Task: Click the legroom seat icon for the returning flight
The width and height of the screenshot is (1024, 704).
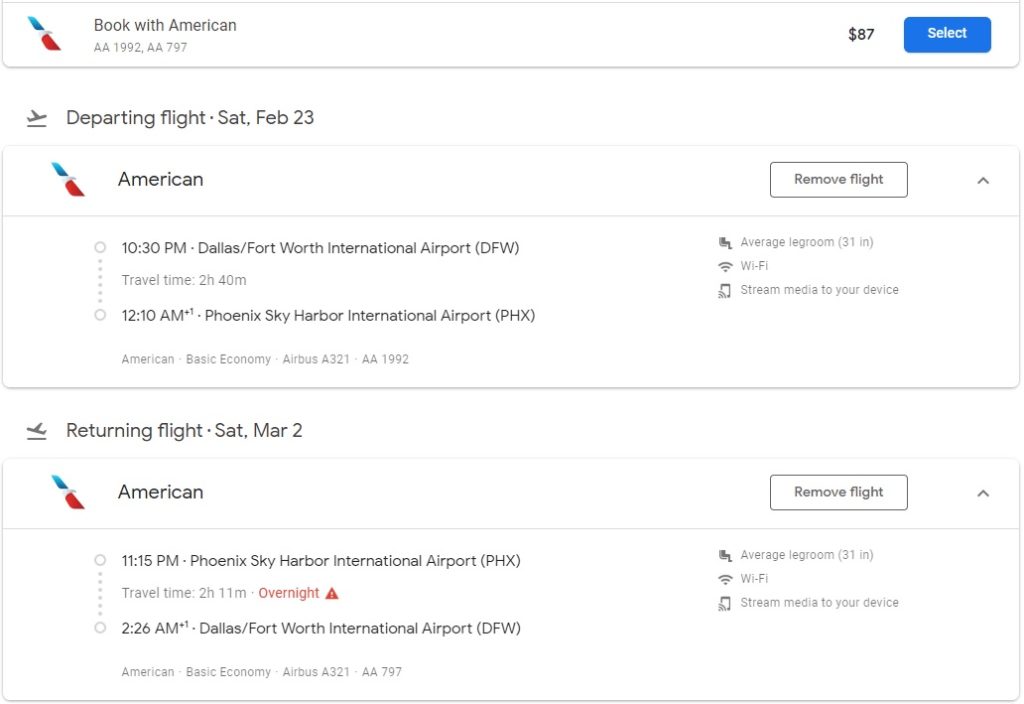Action: coord(725,556)
